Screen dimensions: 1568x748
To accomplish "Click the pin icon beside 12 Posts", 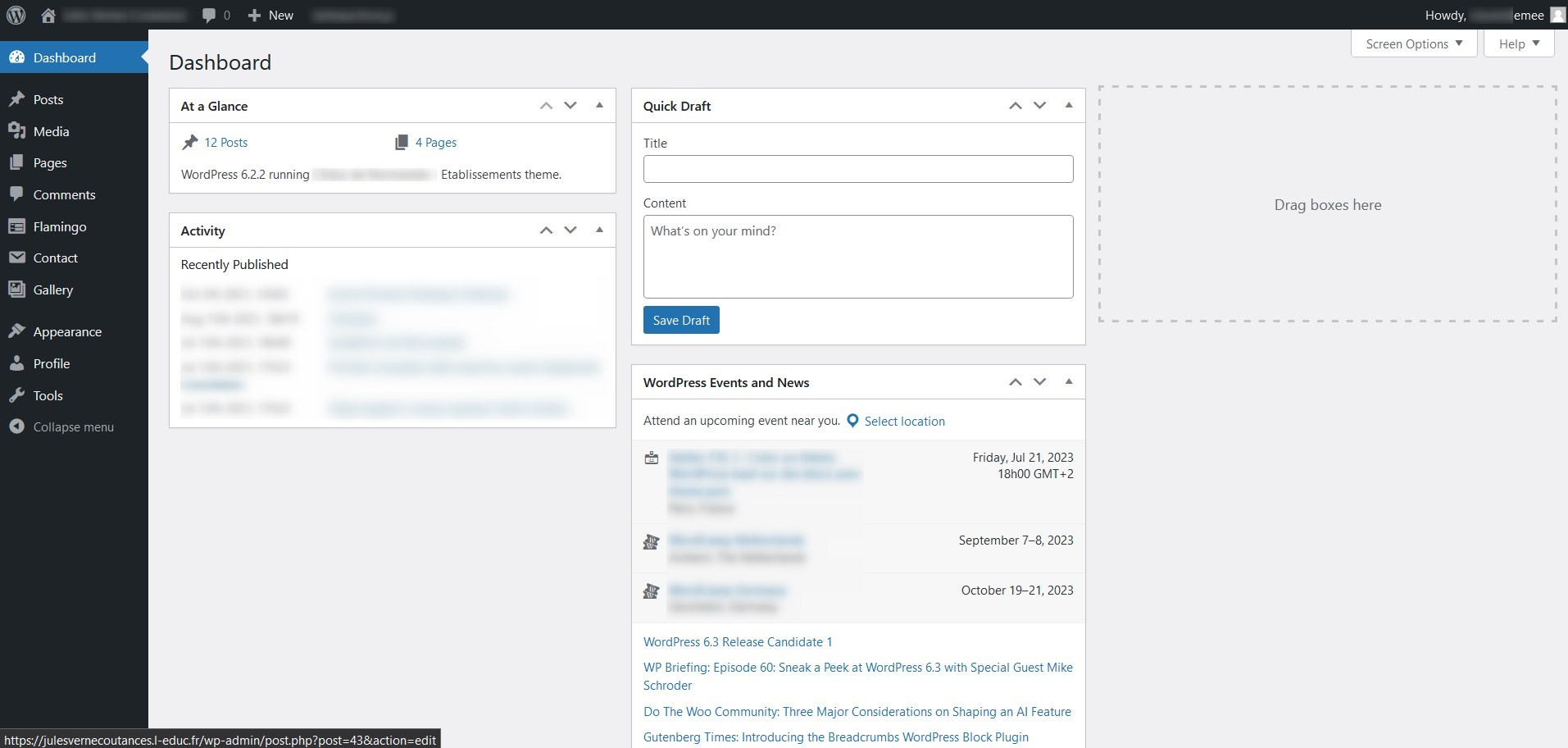I will 190,142.
